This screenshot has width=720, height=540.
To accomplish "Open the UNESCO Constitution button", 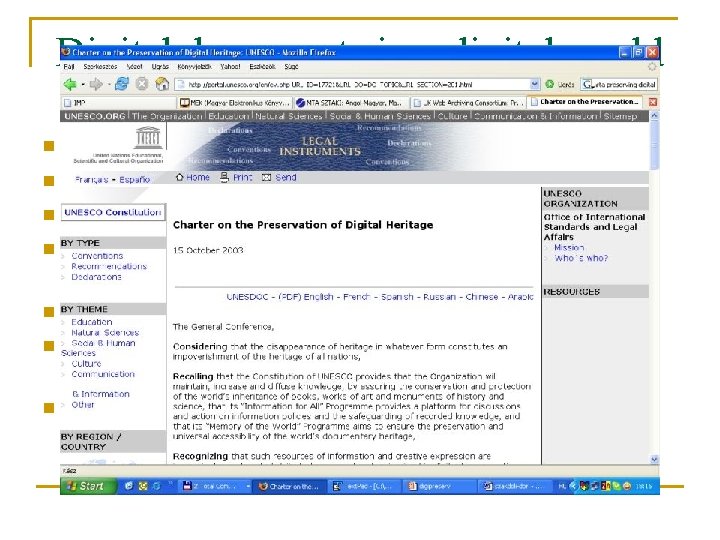I will (x=113, y=212).
